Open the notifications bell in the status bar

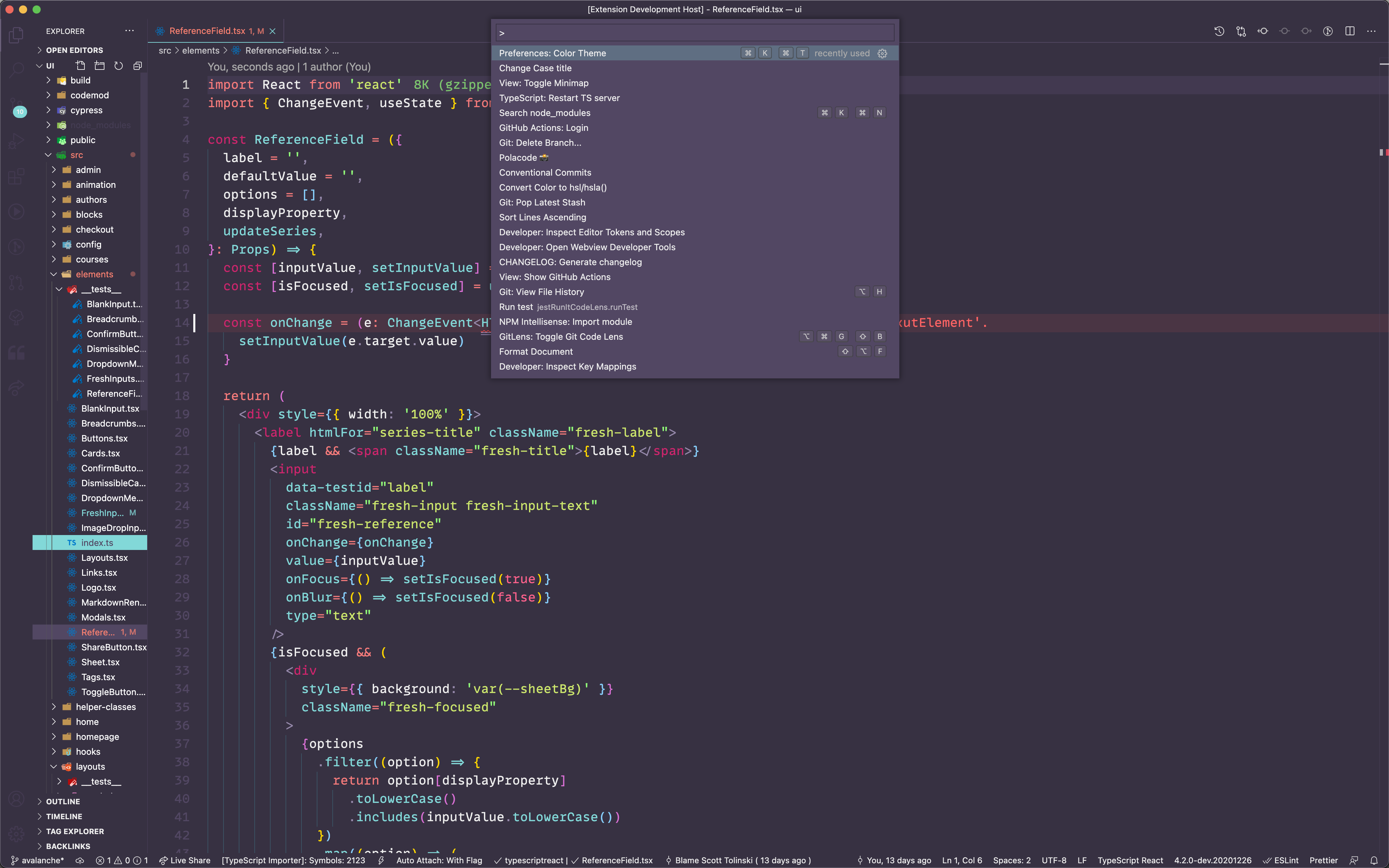pos(1374,861)
